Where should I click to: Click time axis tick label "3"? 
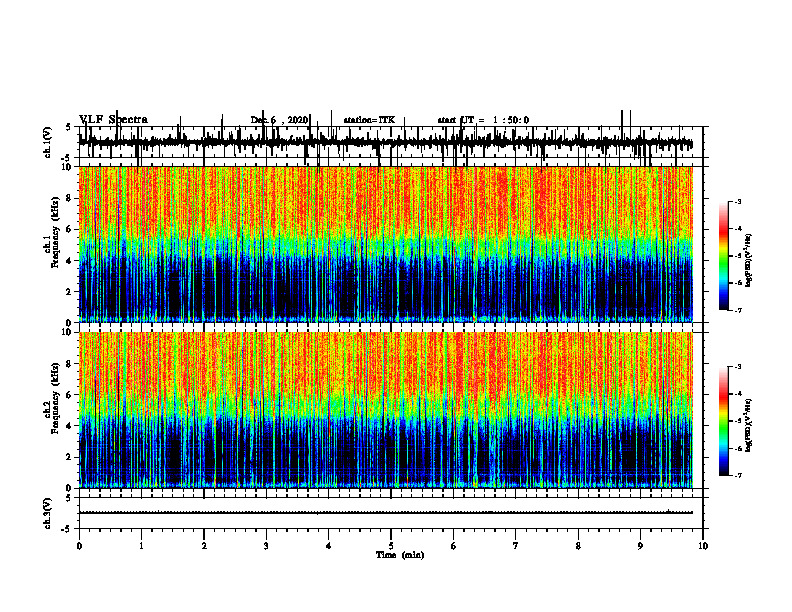pyautogui.click(x=266, y=546)
